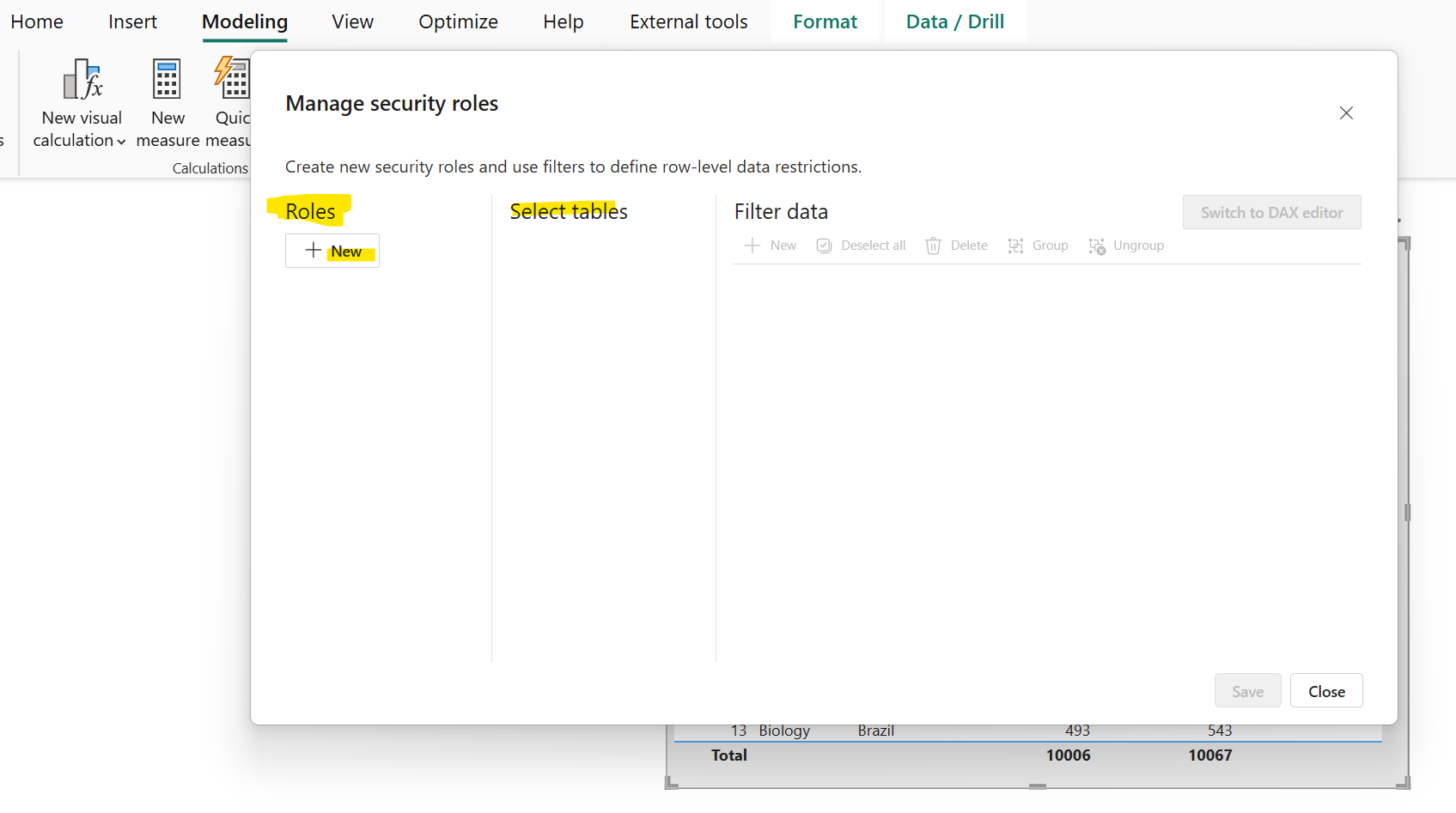Click the Ungroup icon in Filter data toolbar

click(1097, 246)
